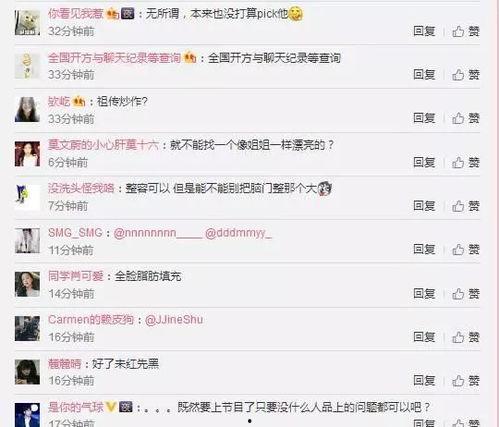The image size is (499, 427).
Task: Click the crown badge beside 软屹
Action: pyautogui.click(x=79, y=101)
